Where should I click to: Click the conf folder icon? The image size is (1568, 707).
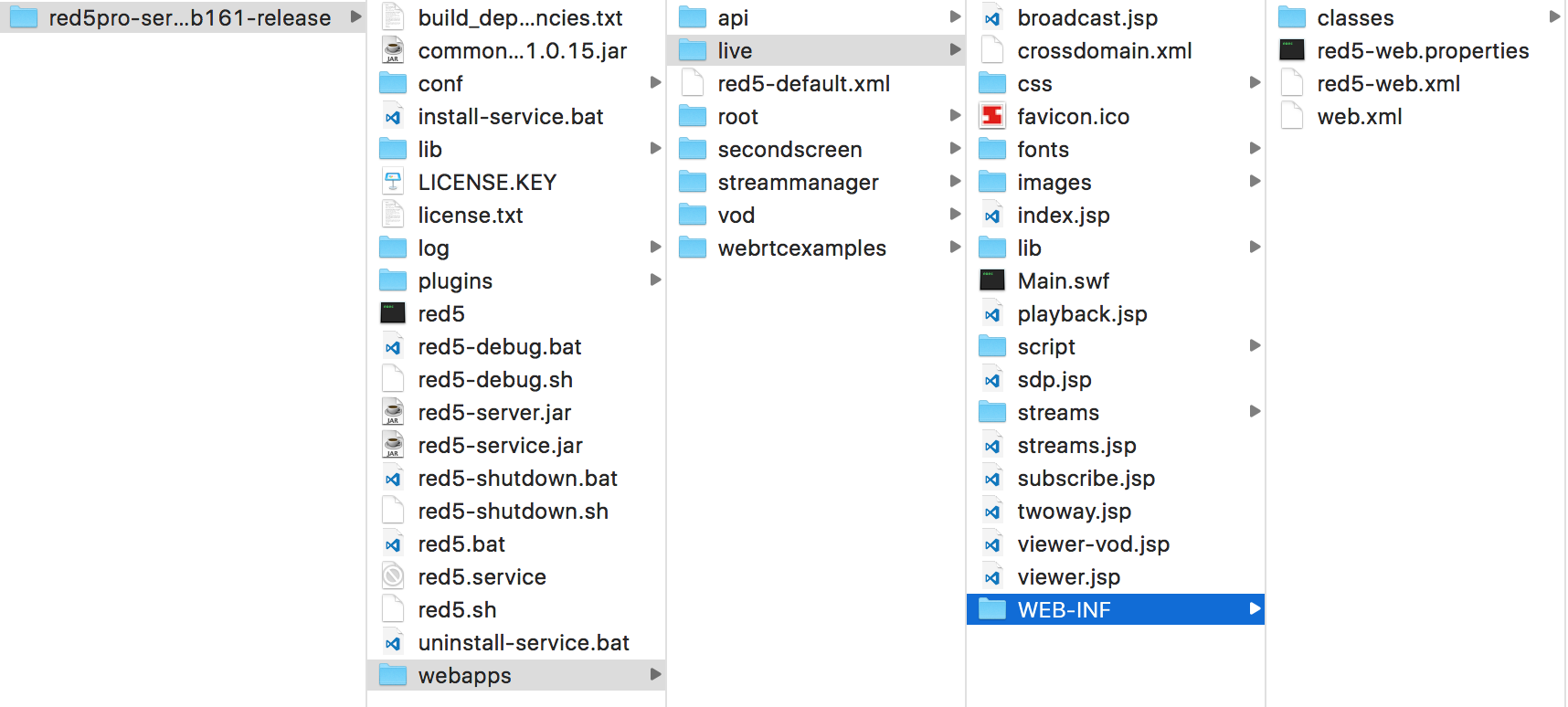(393, 83)
